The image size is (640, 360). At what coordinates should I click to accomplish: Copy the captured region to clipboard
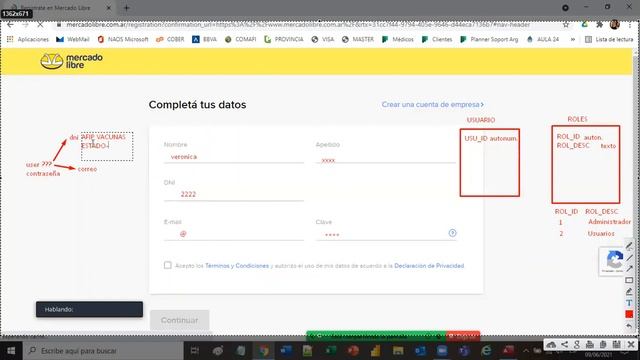(603, 345)
